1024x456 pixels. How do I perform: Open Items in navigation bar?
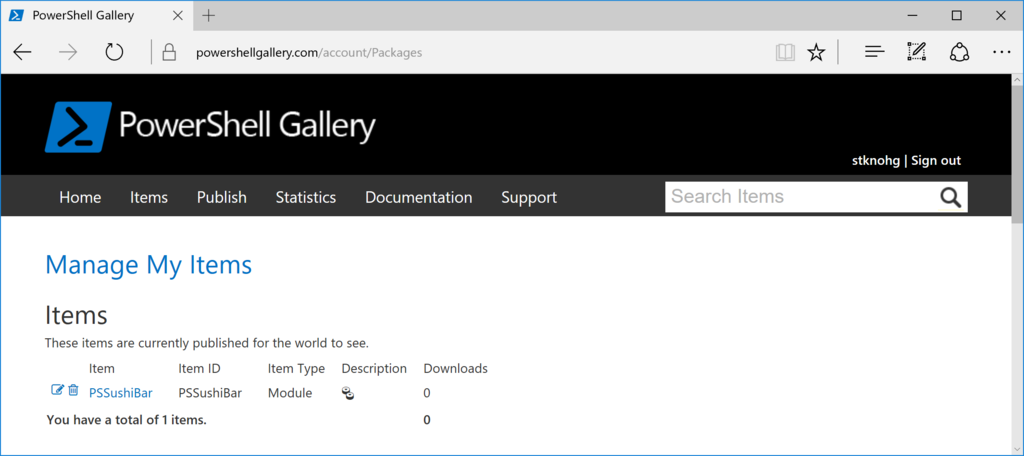coord(149,197)
